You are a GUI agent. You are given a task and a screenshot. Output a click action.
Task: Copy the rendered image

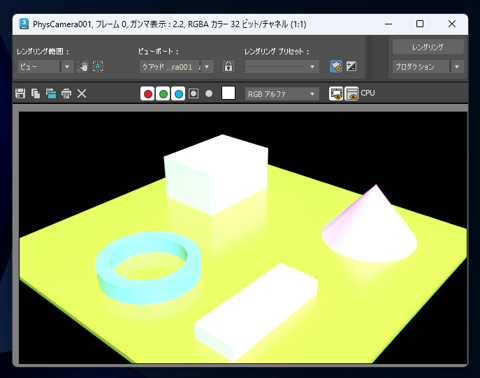pos(36,94)
